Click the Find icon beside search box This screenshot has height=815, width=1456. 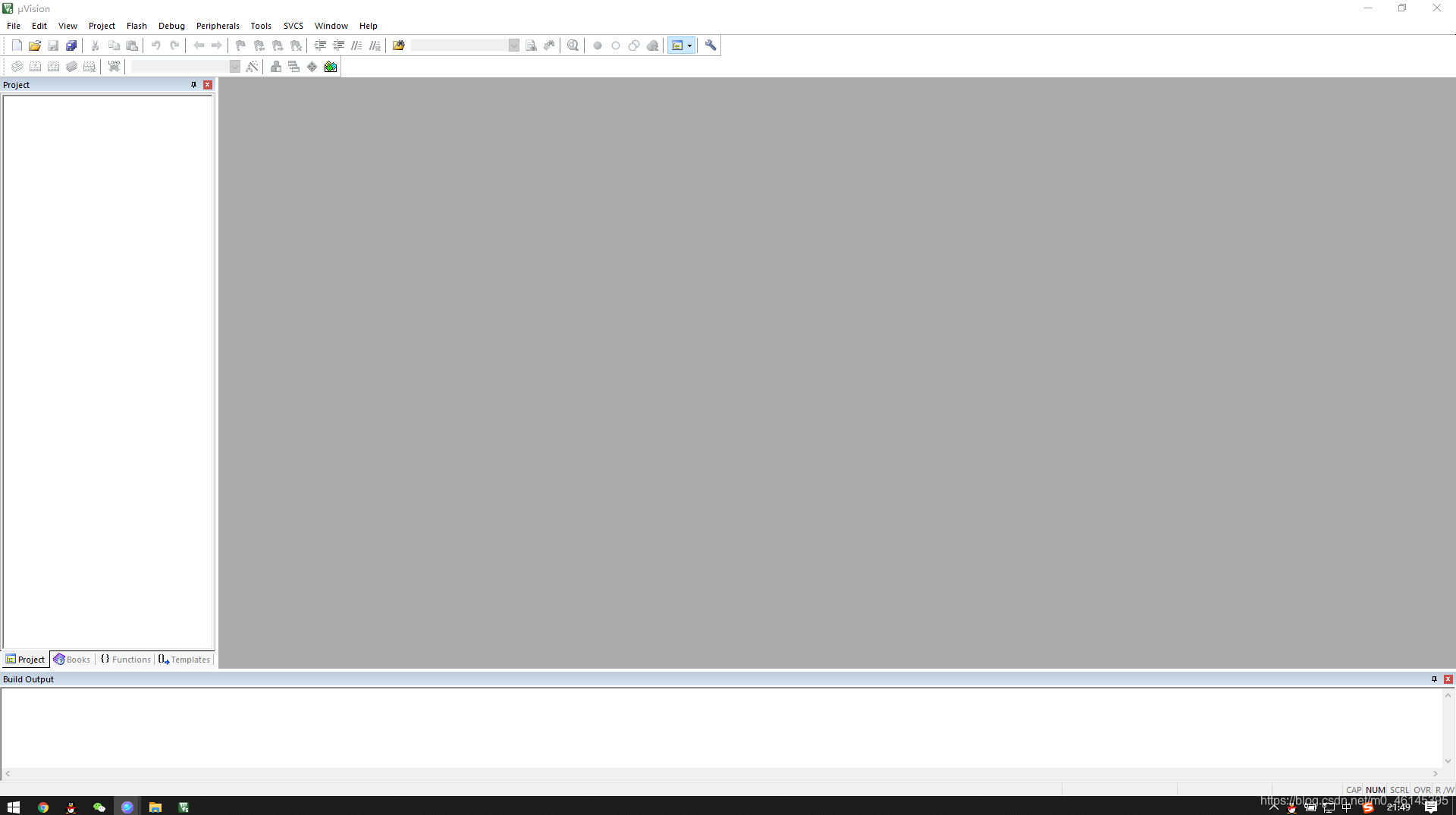pyautogui.click(x=531, y=45)
